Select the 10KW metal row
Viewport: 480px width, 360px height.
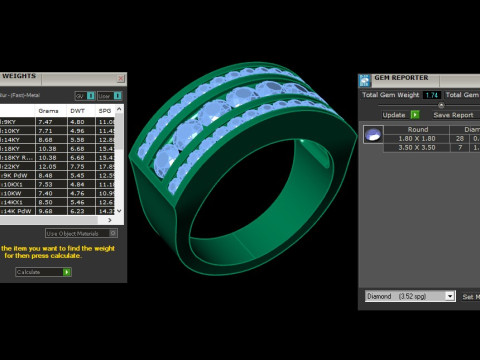57,193
